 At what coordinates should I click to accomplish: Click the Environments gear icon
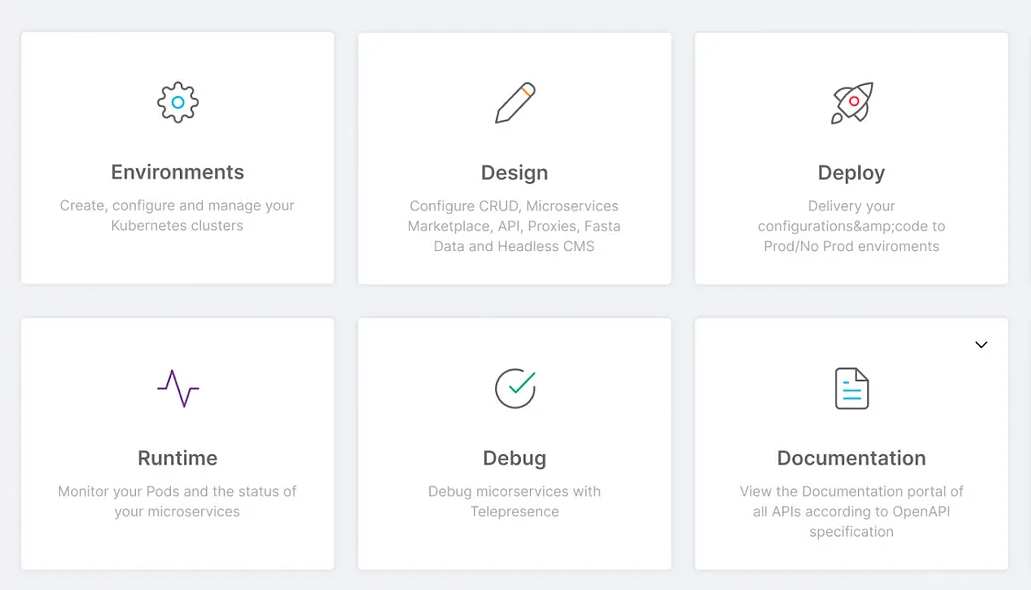177,101
